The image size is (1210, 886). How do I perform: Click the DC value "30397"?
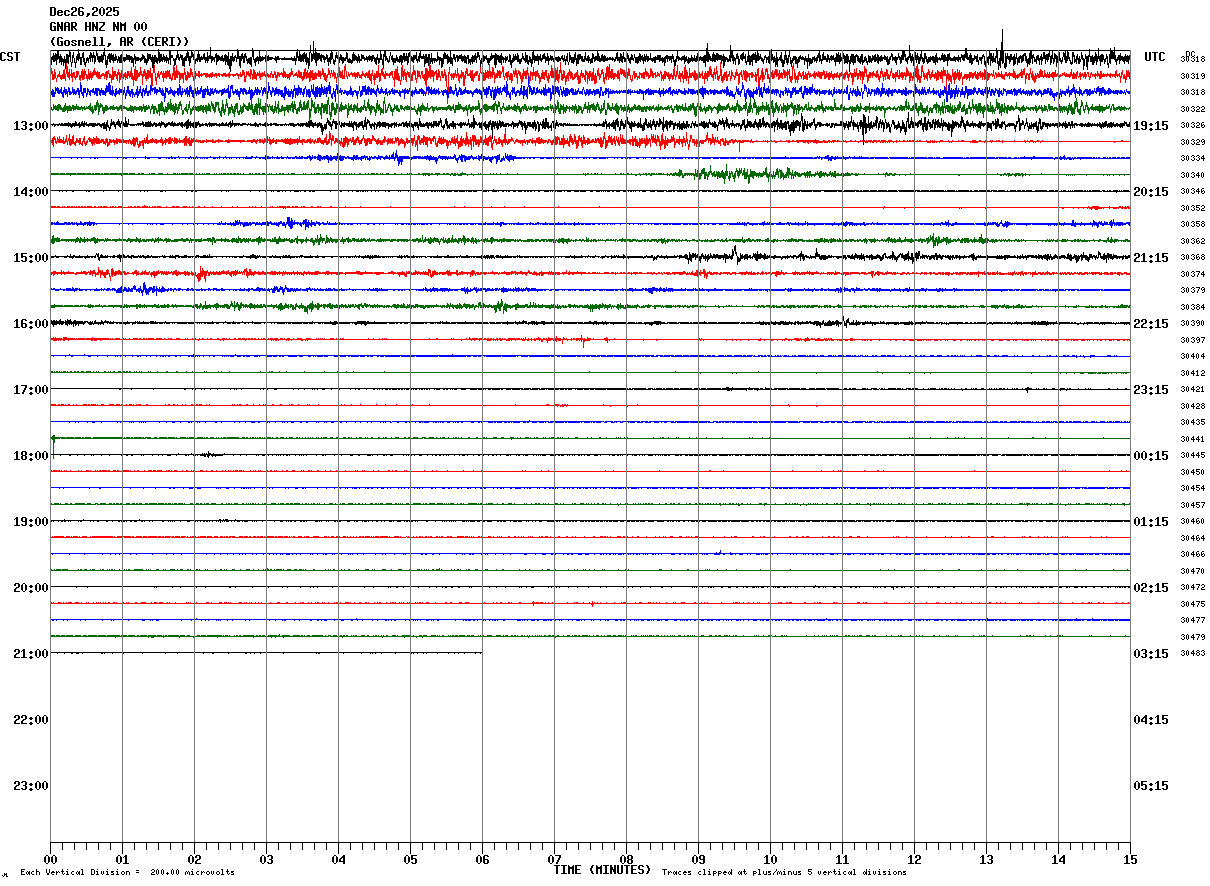pos(1192,340)
